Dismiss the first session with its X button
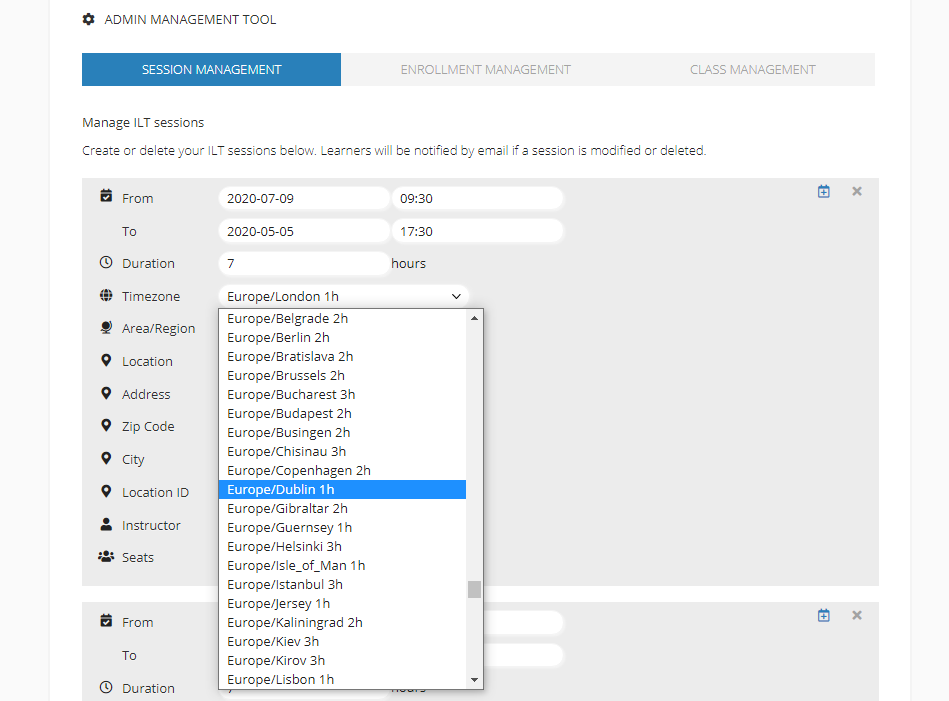 tap(856, 190)
